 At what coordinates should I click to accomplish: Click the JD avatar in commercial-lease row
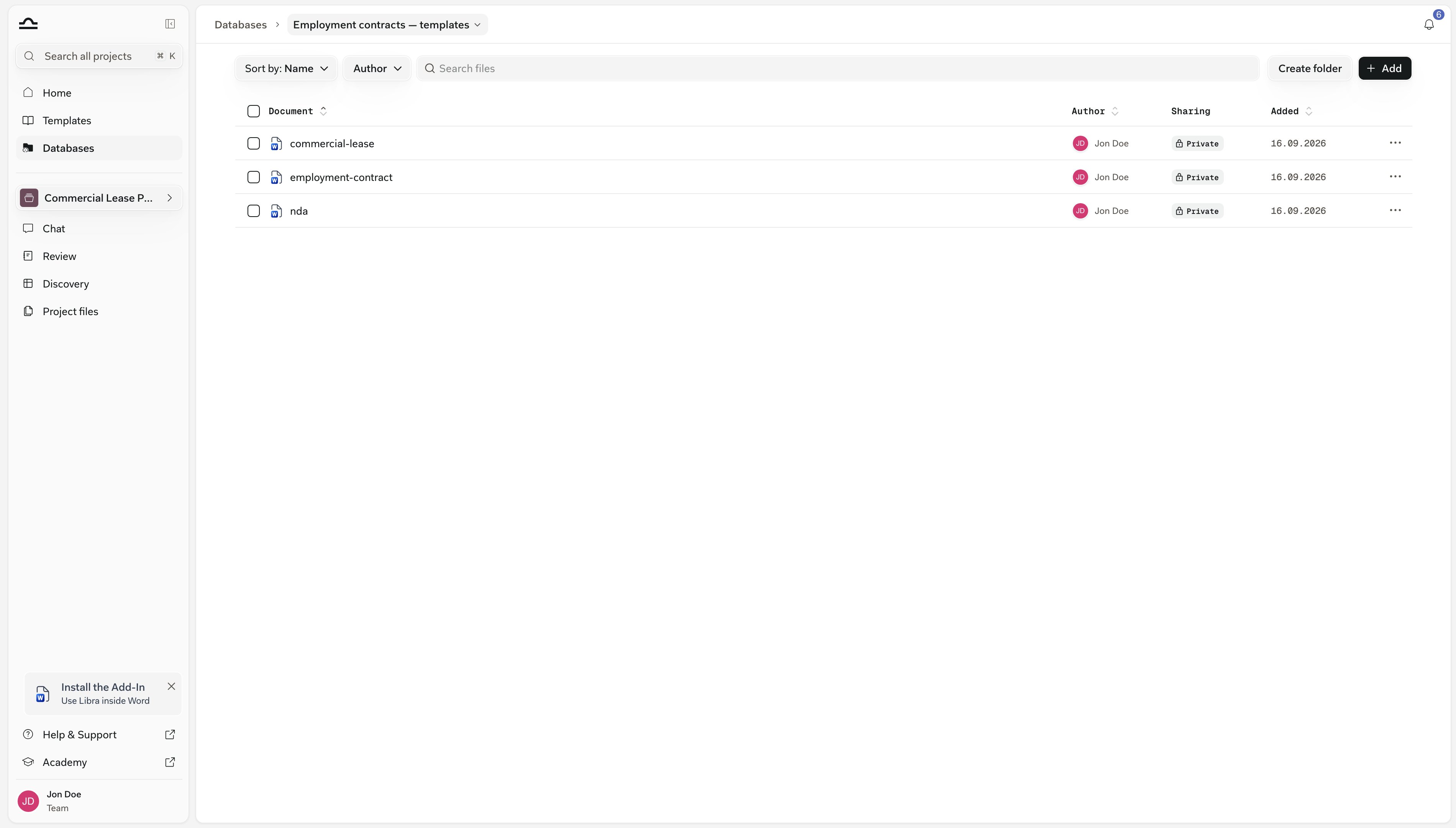coord(1080,143)
